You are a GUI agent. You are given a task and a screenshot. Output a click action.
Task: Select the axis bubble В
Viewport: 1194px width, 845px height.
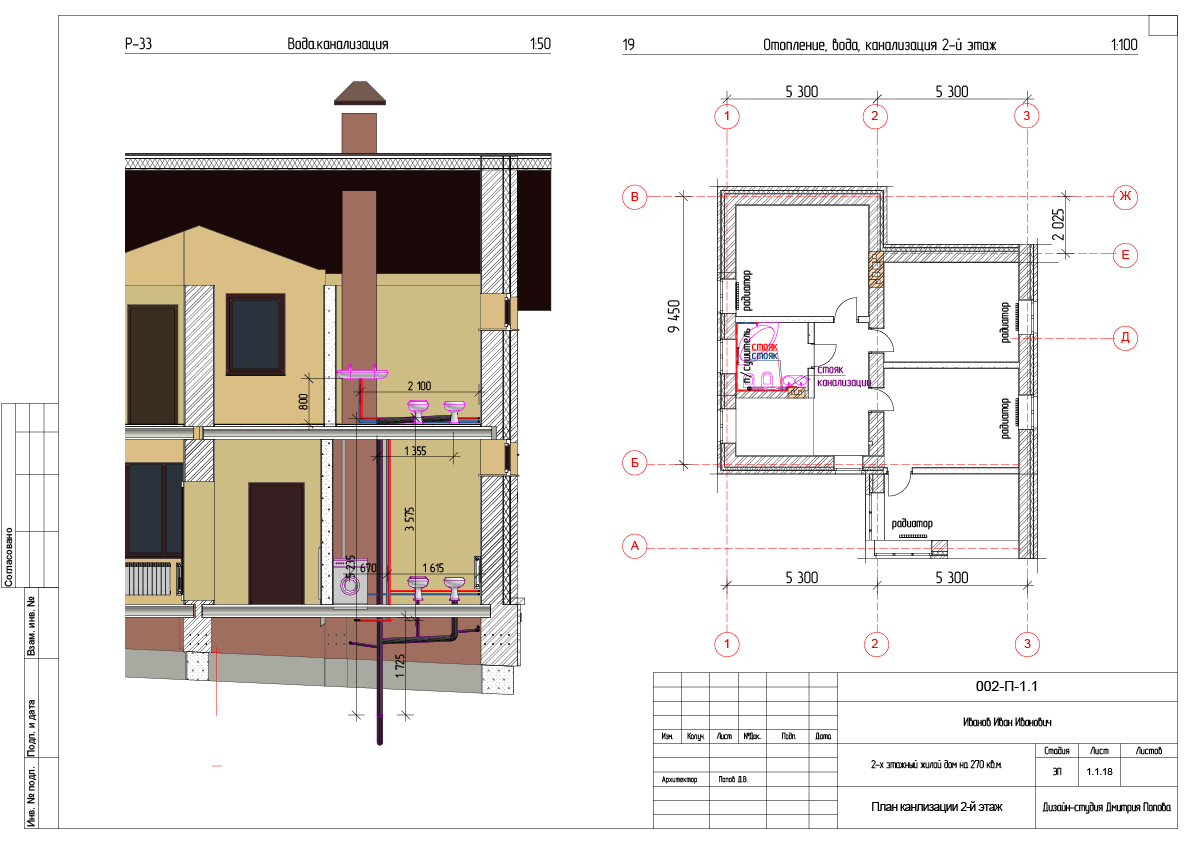[635, 197]
